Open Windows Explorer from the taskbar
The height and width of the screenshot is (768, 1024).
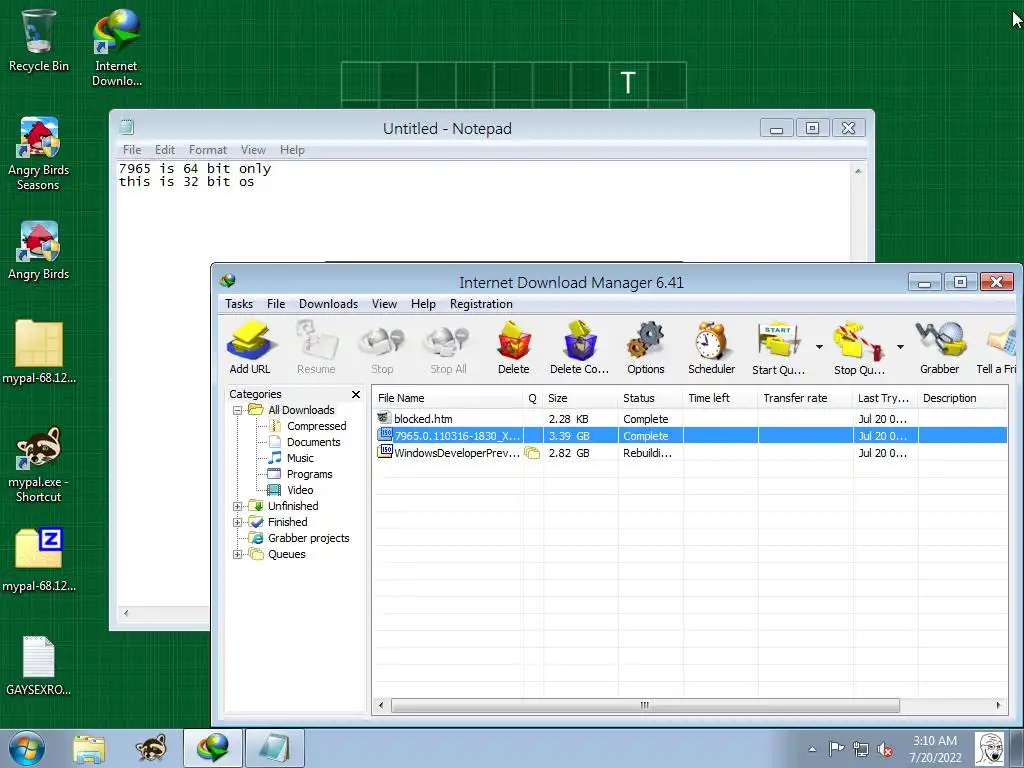click(89, 748)
